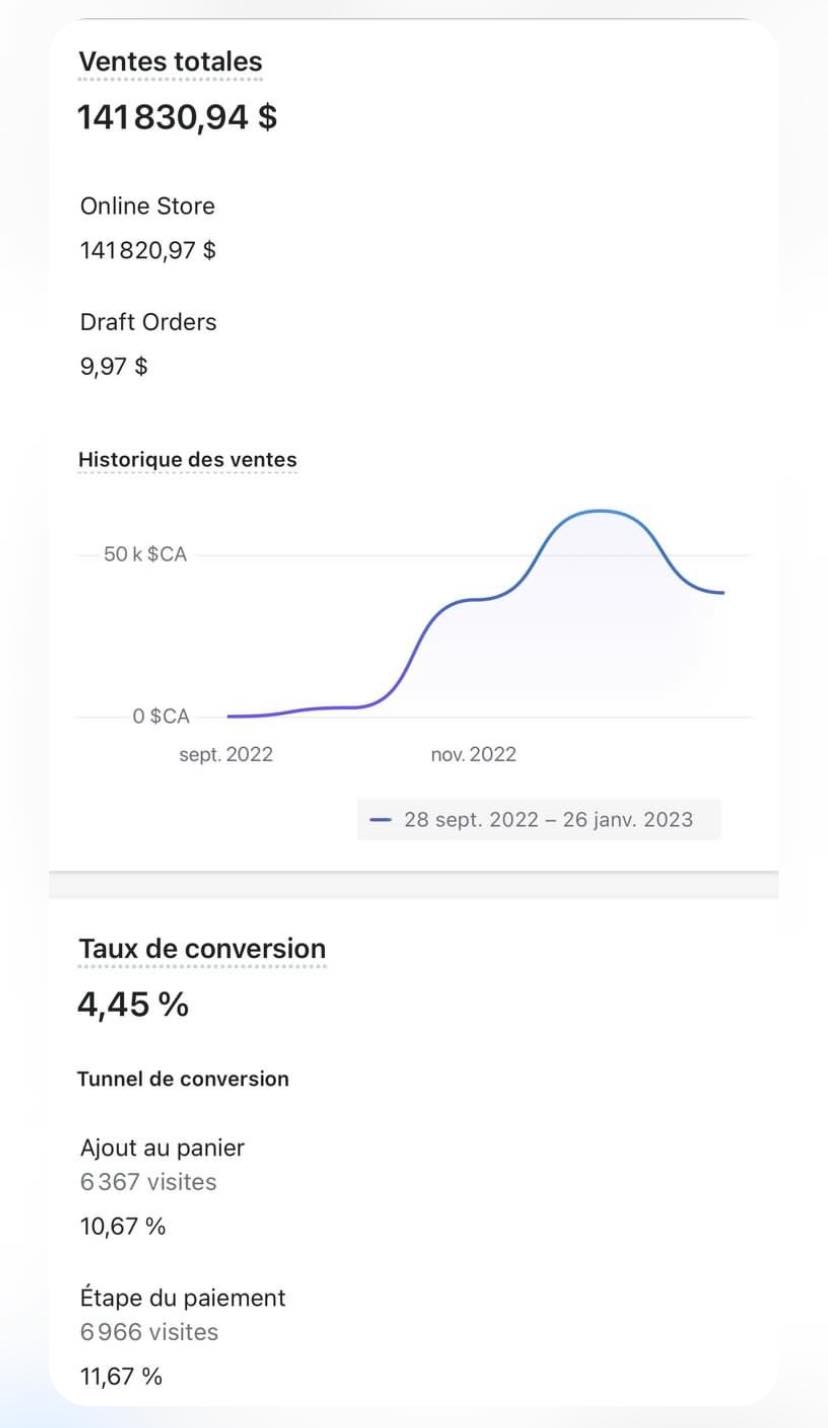The image size is (828, 1428).
Task: Open the Taux de conversion heading
Action: coord(202,949)
